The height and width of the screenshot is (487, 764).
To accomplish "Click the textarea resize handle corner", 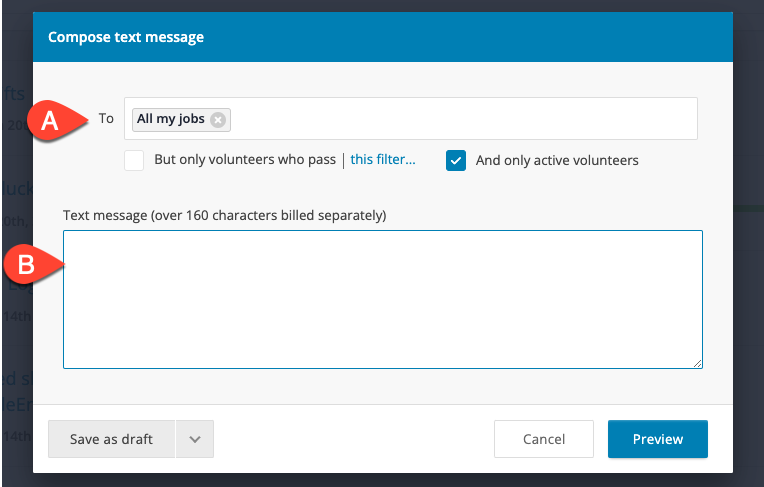I will [697, 363].
